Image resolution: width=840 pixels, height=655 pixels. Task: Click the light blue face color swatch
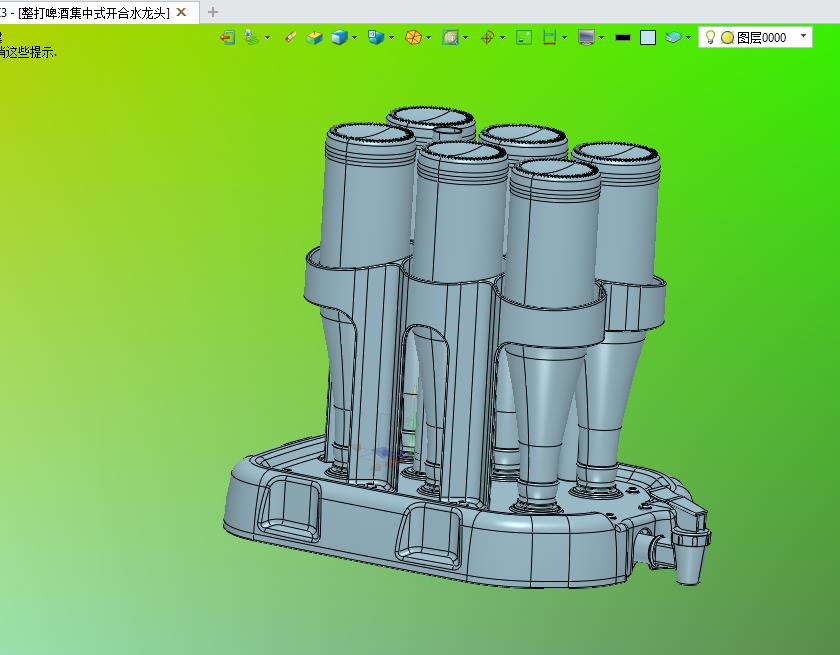pyautogui.click(x=648, y=37)
